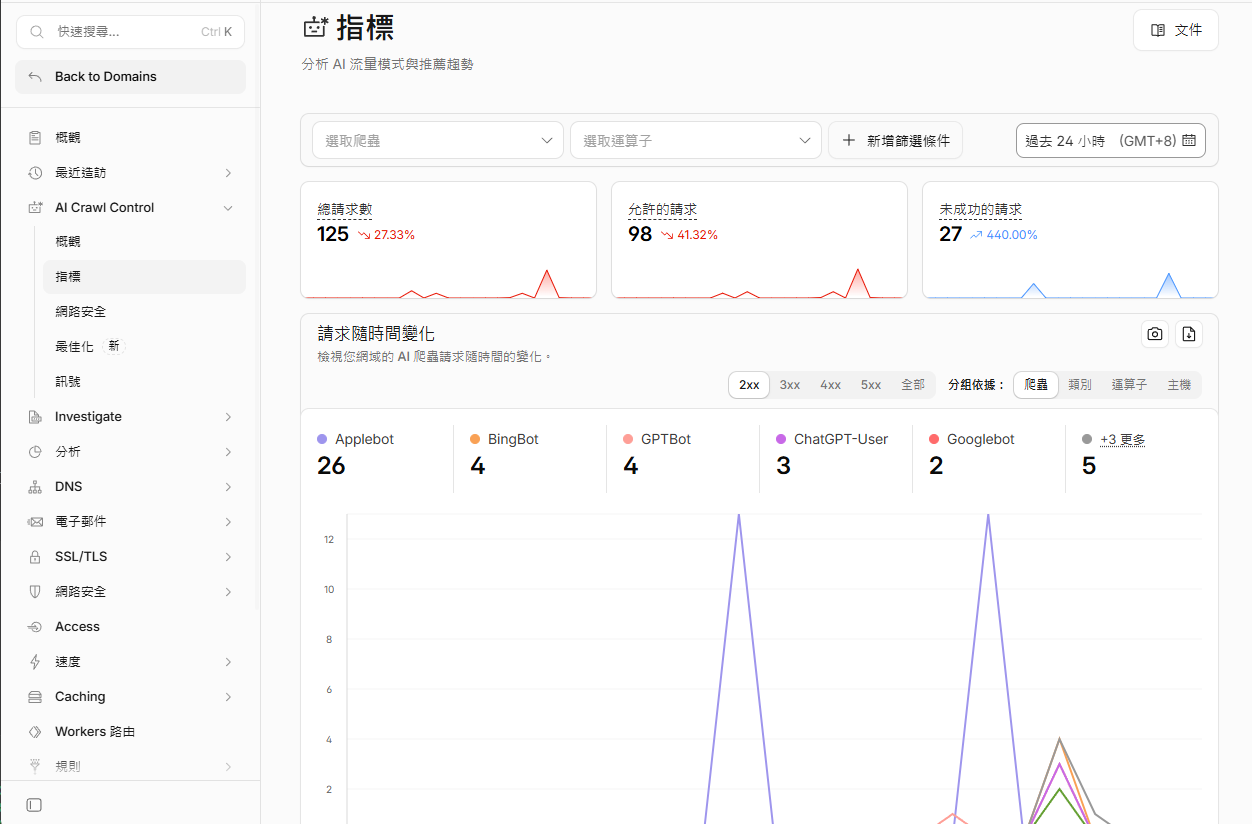1252x824 pixels.
Task: Select 3xx status filter
Action: pos(790,385)
